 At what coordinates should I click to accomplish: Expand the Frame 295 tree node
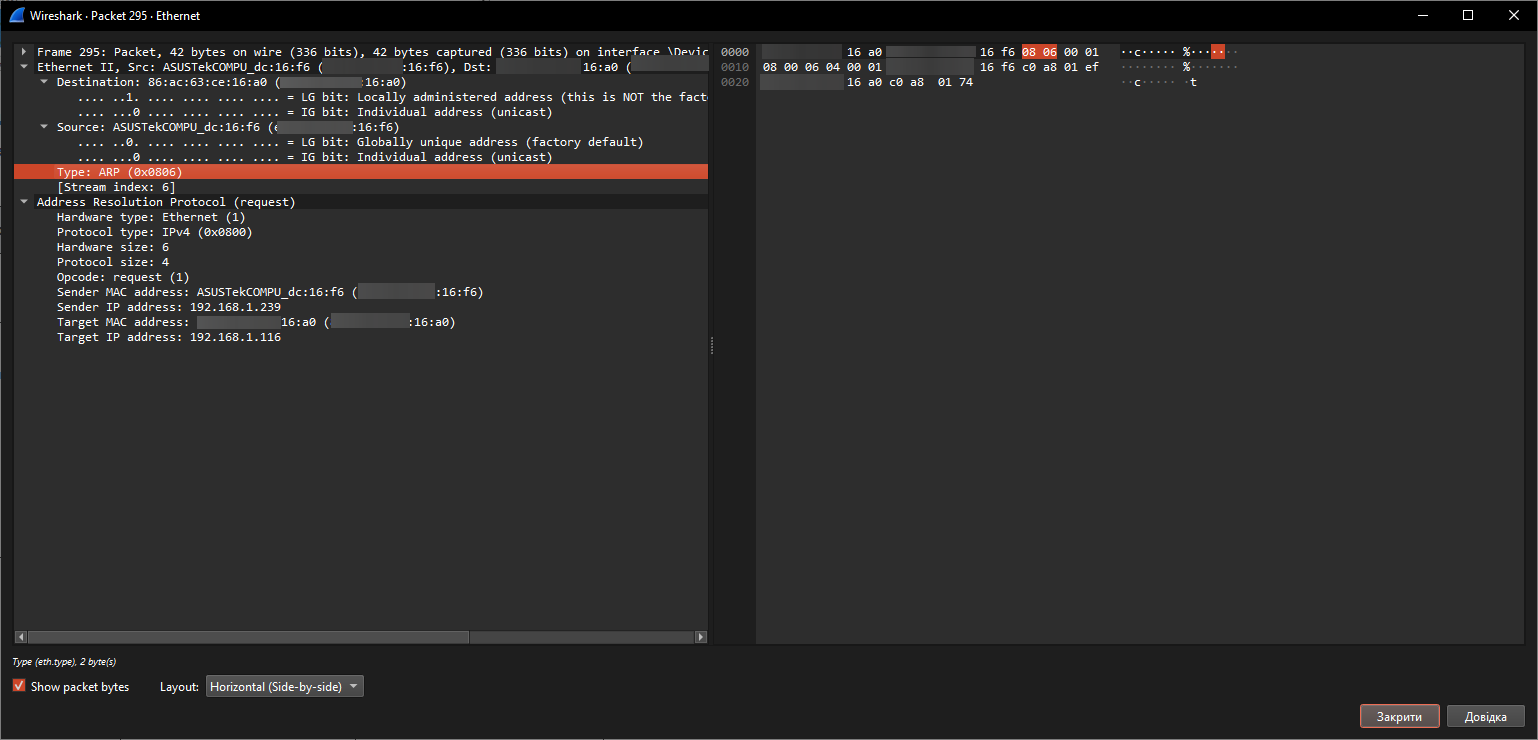tap(24, 51)
